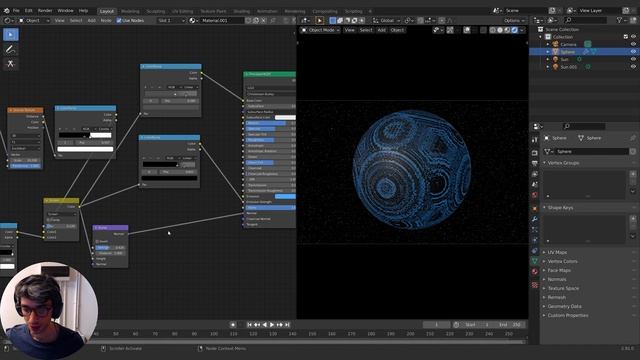Open the World properties tab icon
The height and width of the screenshot is (360, 640).
pyautogui.click(x=535, y=195)
